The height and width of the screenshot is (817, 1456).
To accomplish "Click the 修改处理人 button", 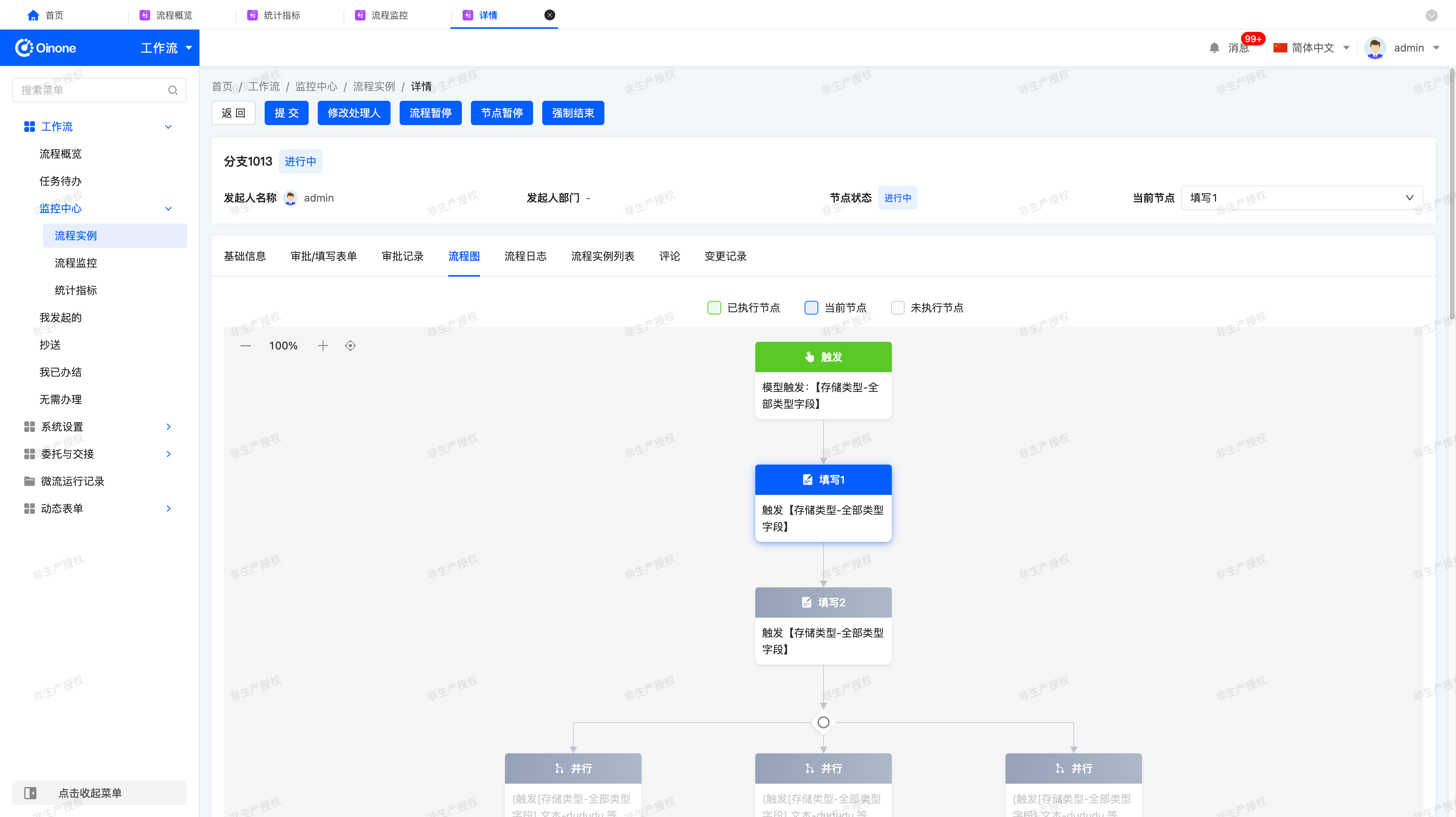I will pyautogui.click(x=354, y=113).
